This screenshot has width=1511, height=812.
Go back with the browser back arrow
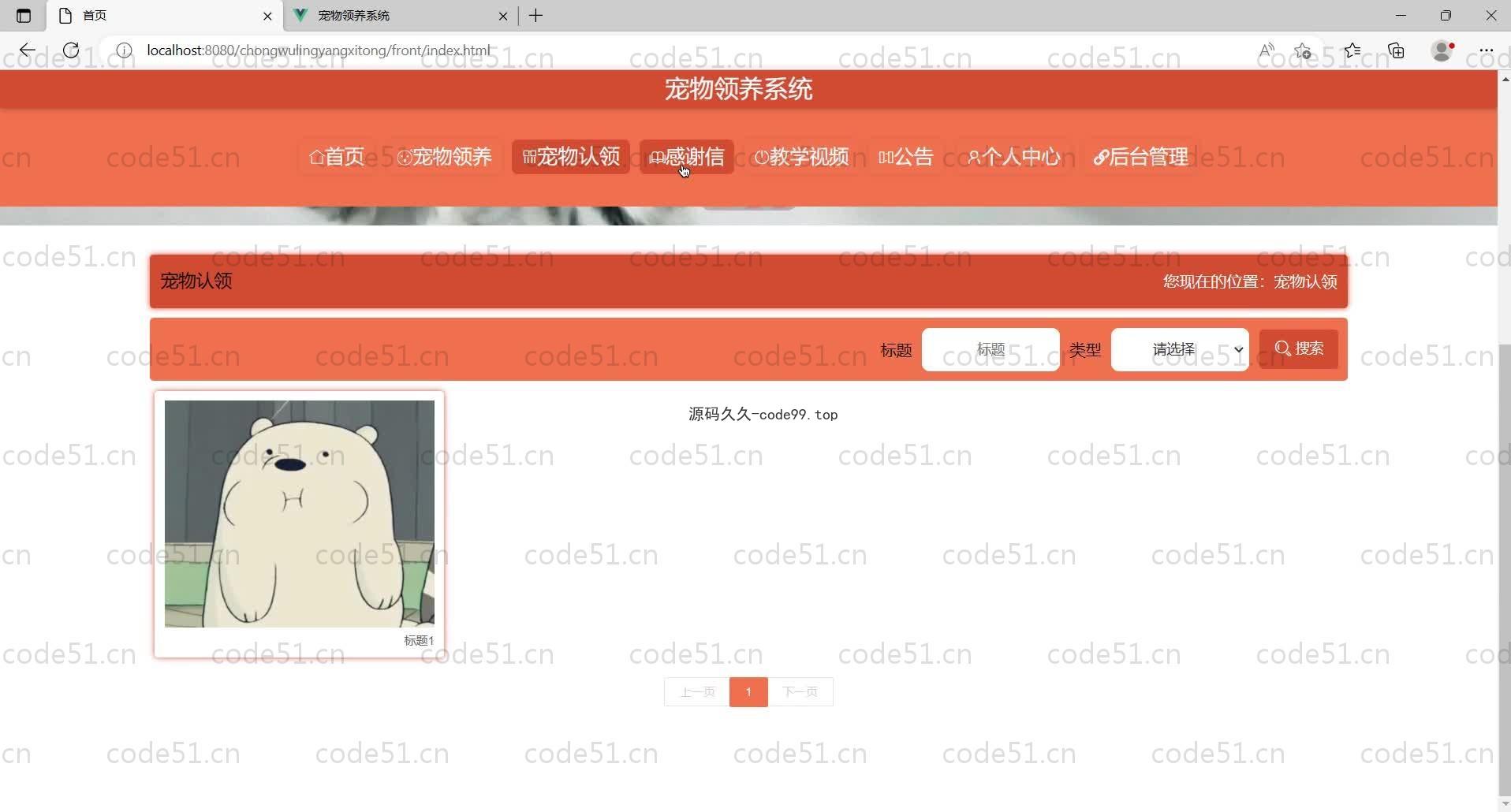point(28,50)
